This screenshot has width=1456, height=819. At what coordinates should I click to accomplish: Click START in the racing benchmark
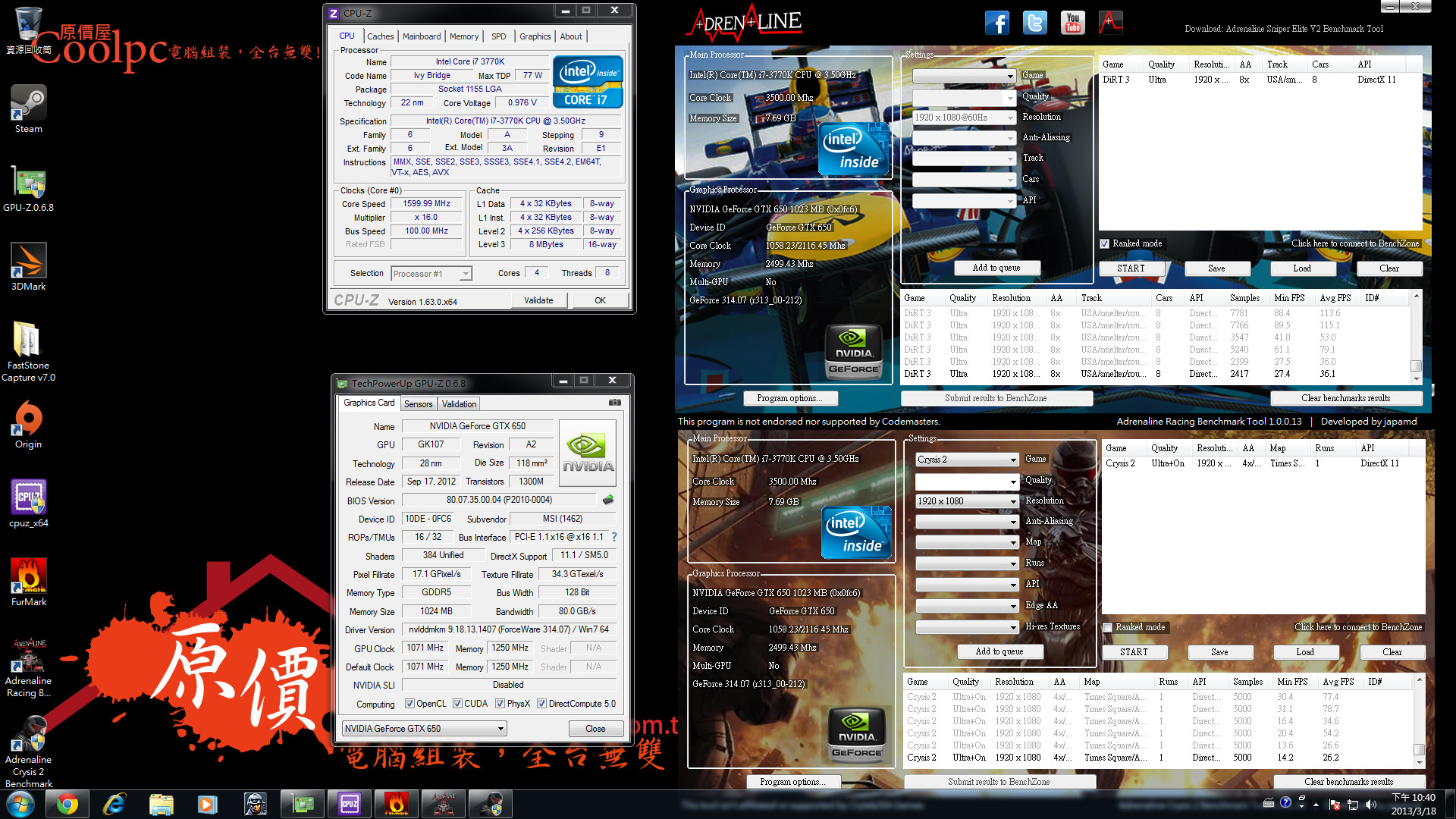coord(1131,268)
